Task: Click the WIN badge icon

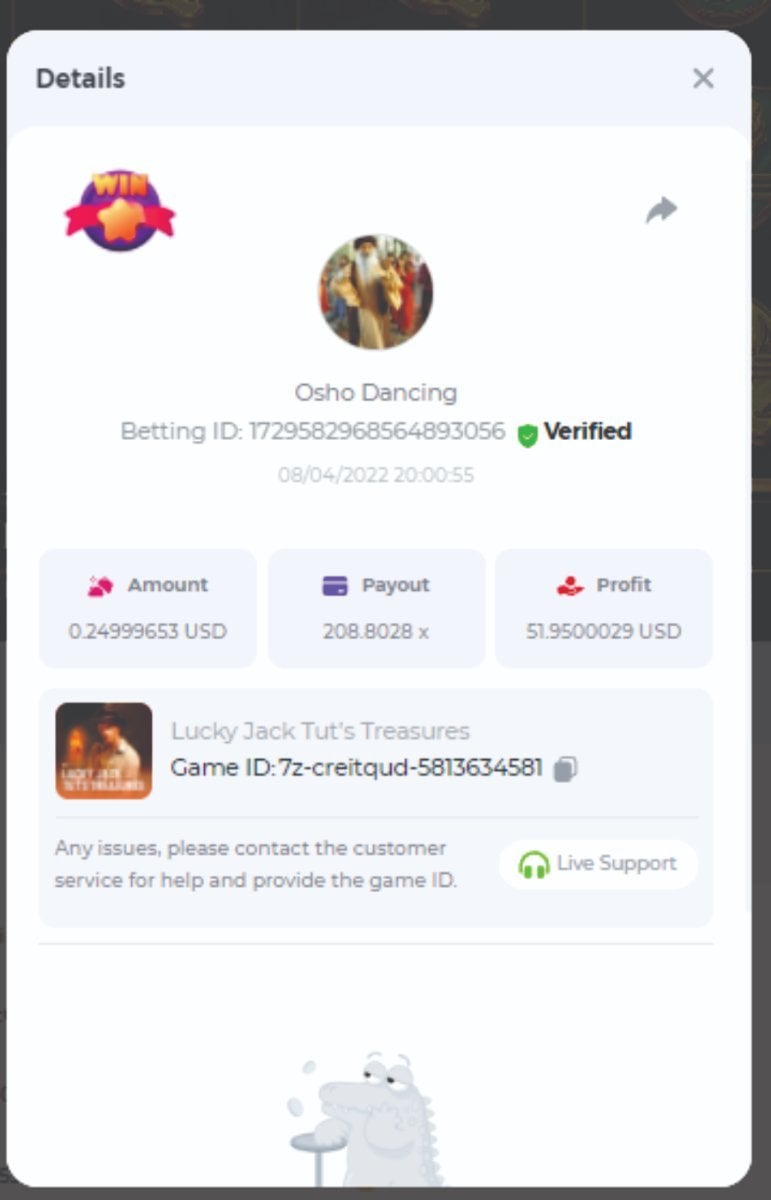Action: pyautogui.click(x=120, y=209)
